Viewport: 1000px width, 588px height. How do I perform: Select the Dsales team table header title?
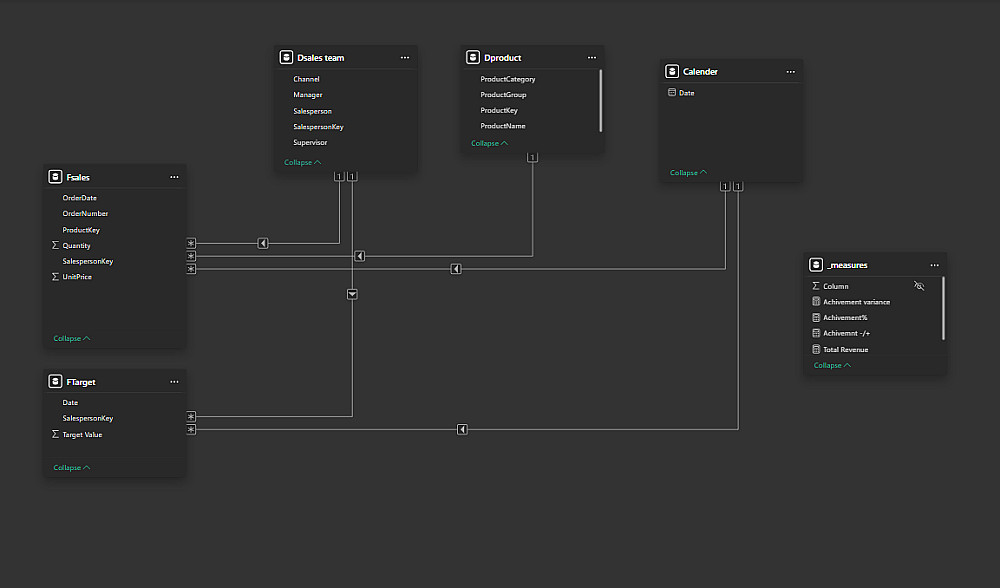(x=321, y=57)
